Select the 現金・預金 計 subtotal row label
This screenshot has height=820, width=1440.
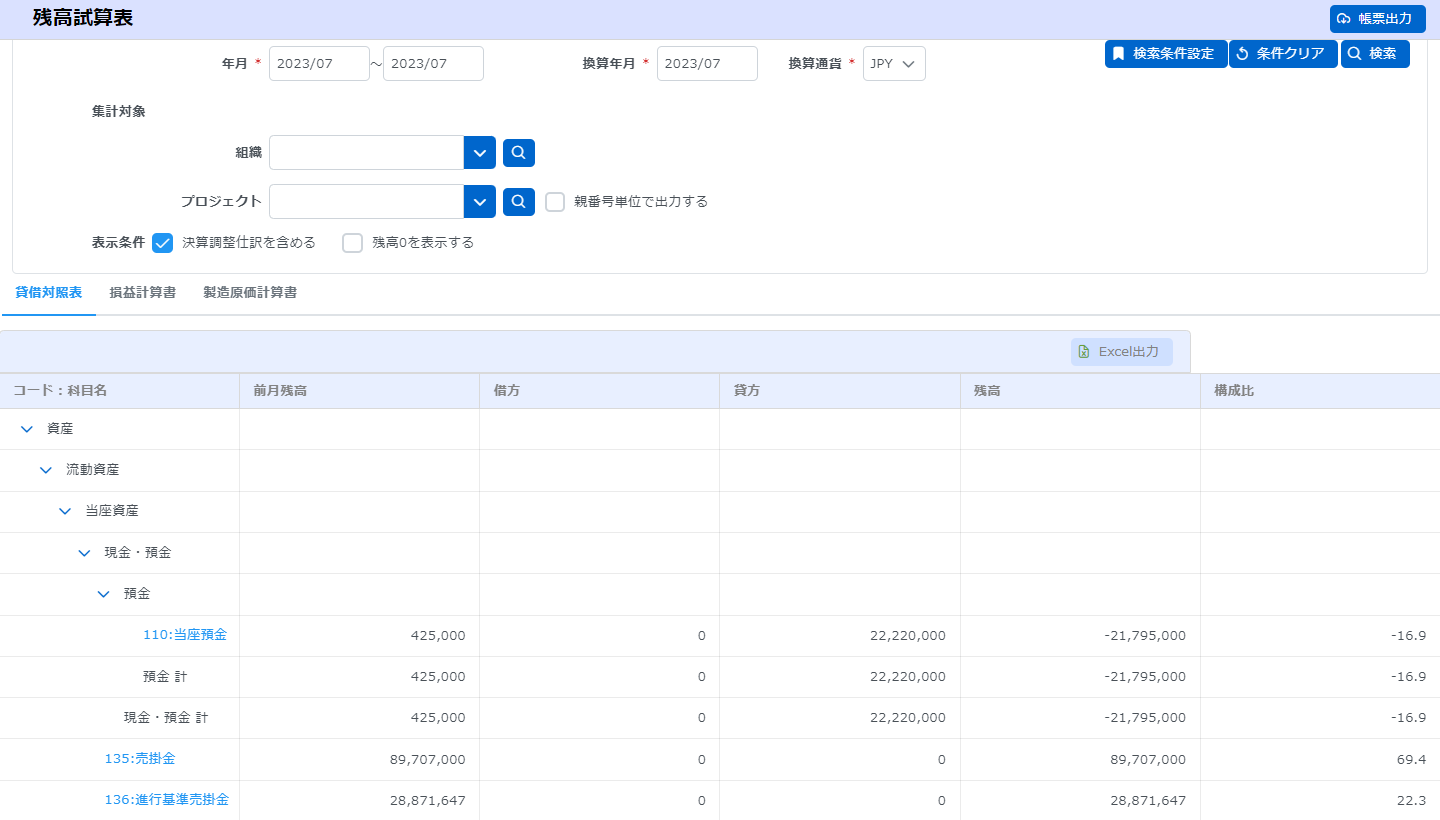tap(166, 718)
